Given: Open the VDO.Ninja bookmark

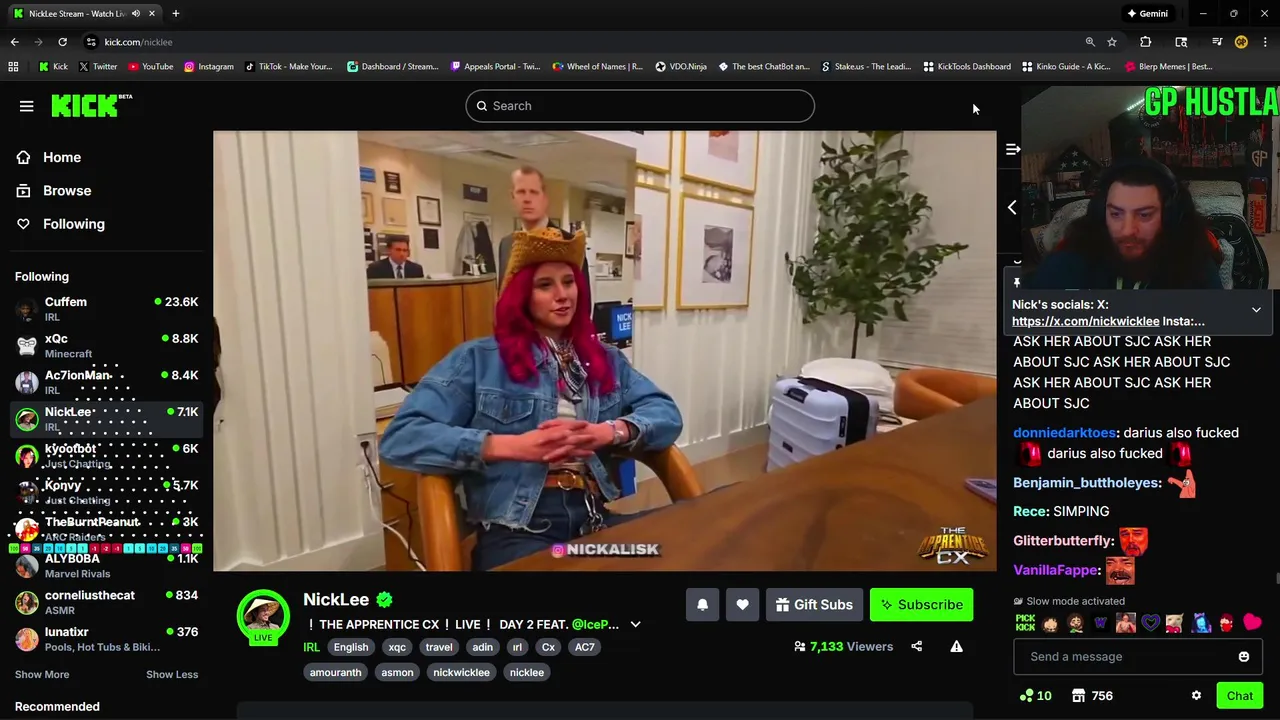Looking at the screenshot, I should 681,67.
